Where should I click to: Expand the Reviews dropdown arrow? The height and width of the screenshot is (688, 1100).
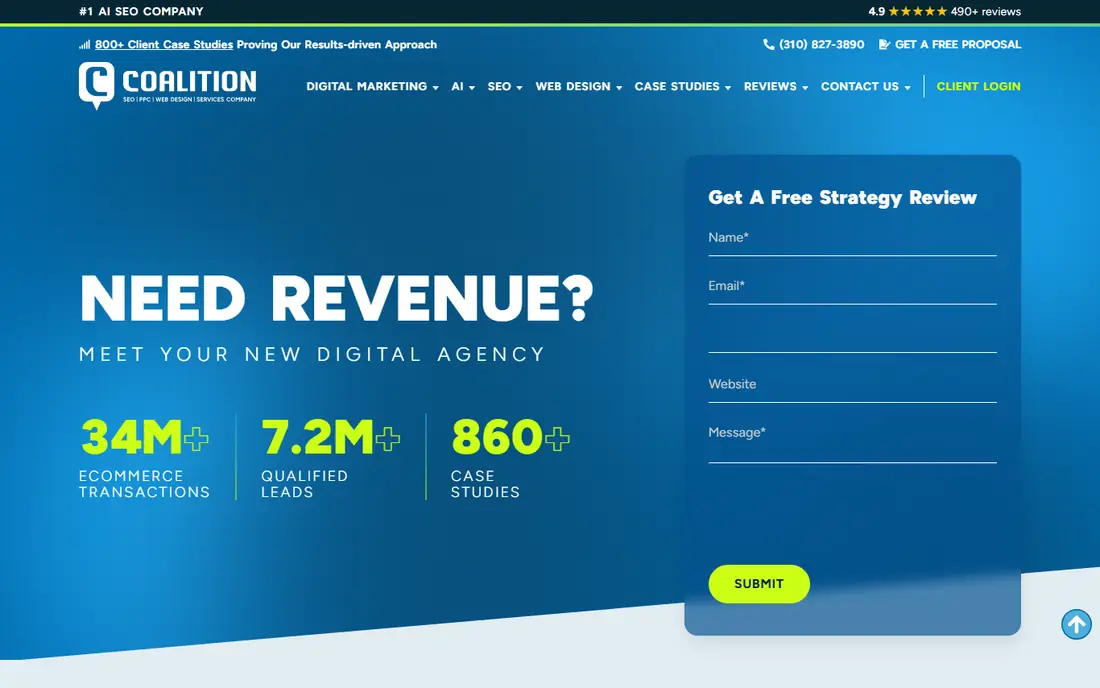coord(805,88)
